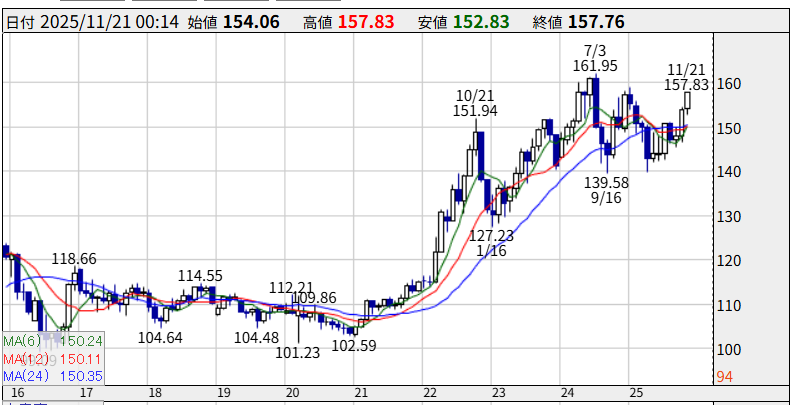Click the 11/21 price label 157.83

[x=686, y=86]
